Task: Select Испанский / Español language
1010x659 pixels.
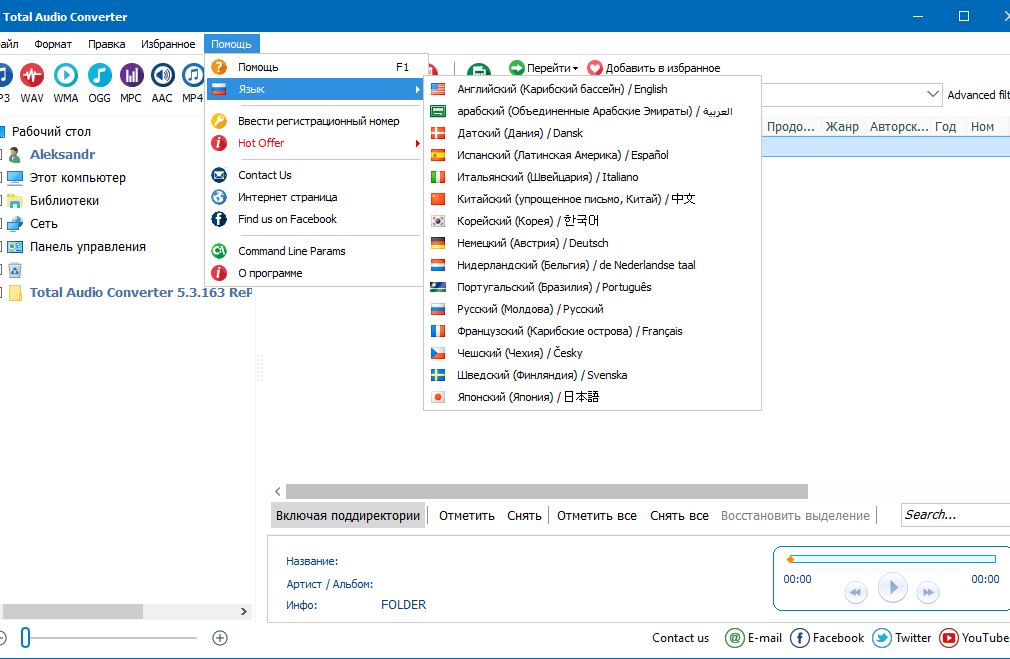Action: [x=592, y=155]
